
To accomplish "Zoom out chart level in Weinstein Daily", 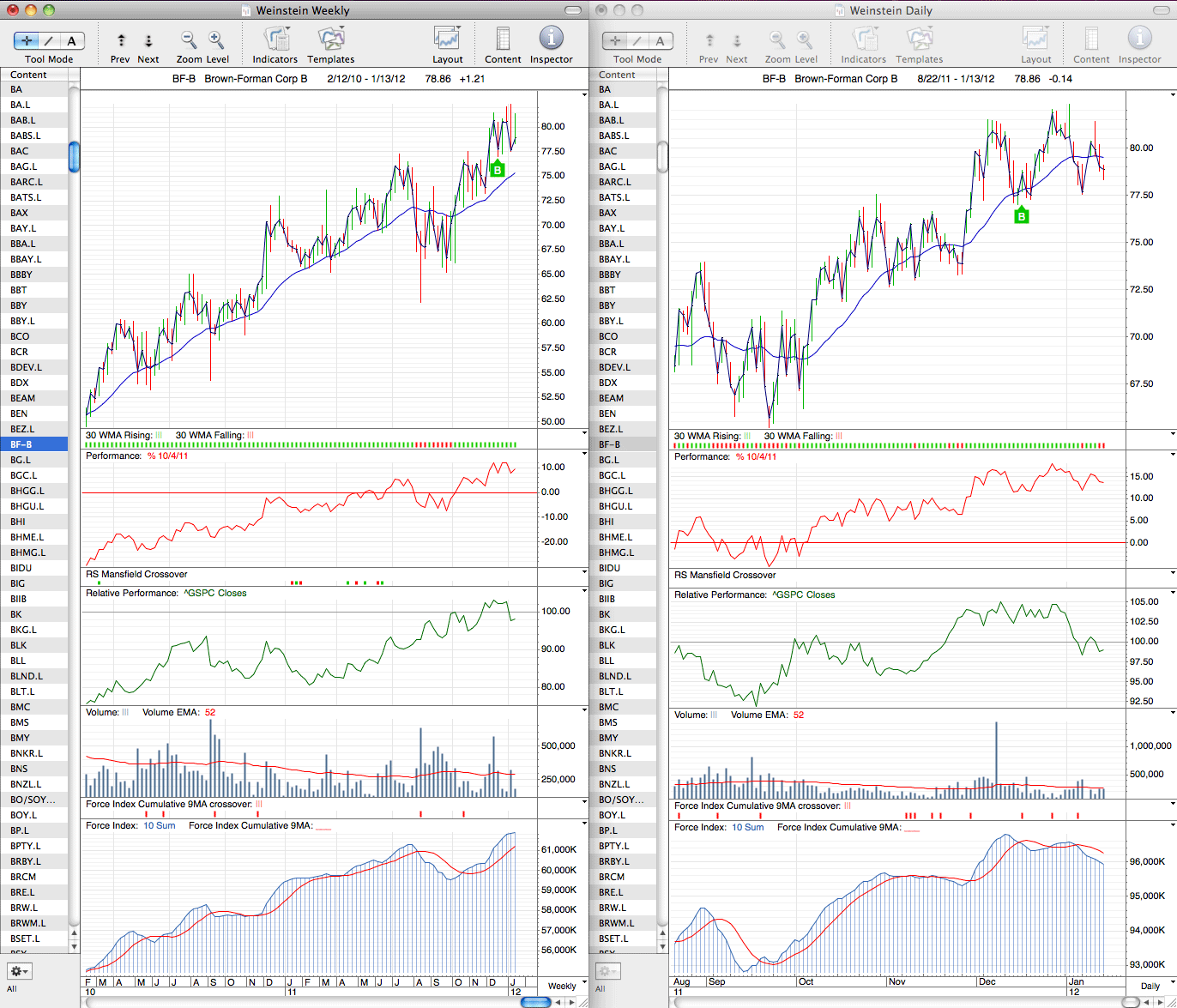I will [776, 39].
